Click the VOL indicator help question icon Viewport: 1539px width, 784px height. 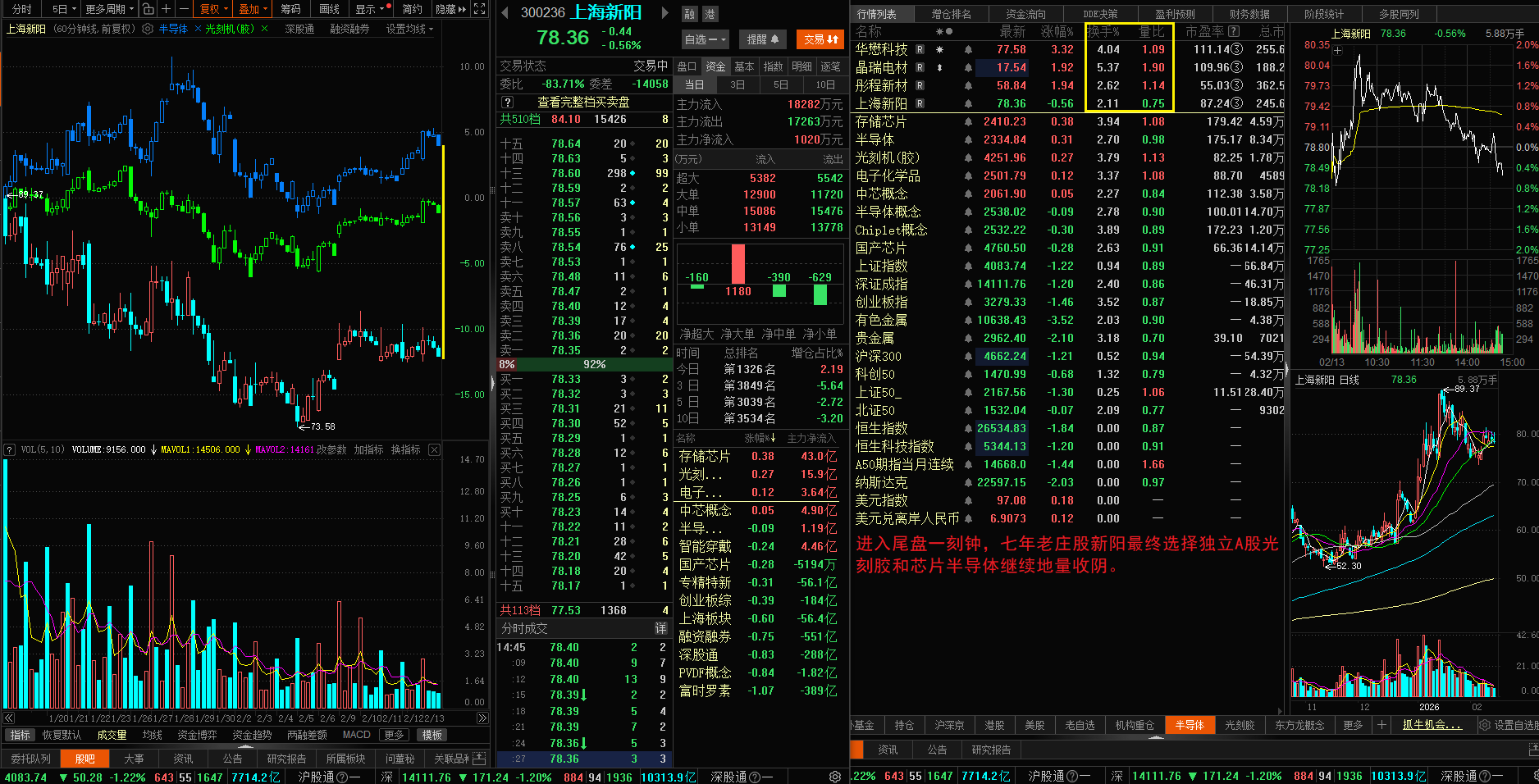click(x=10, y=449)
